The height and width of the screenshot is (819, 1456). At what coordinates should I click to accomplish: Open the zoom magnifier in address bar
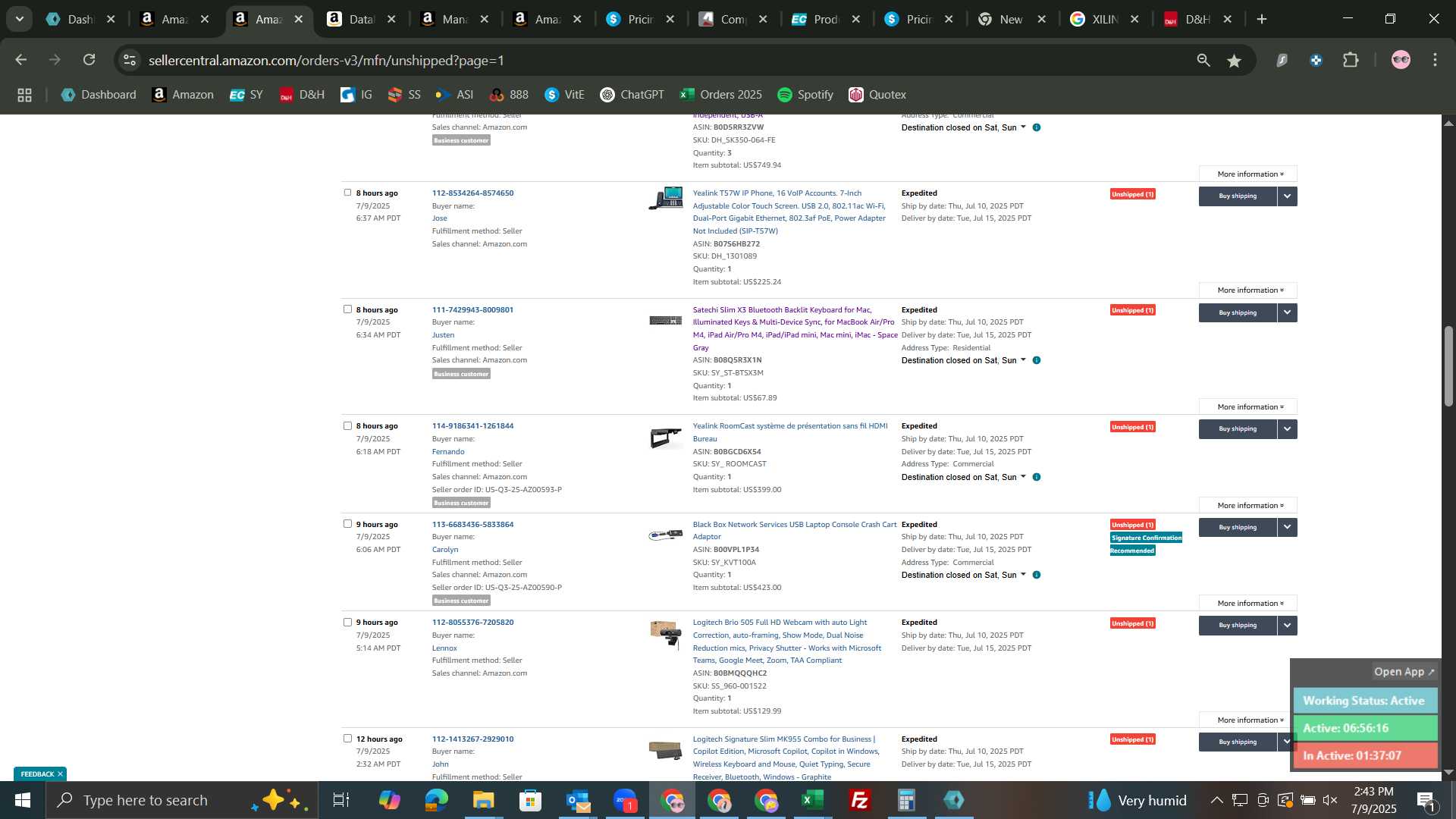point(1203,61)
